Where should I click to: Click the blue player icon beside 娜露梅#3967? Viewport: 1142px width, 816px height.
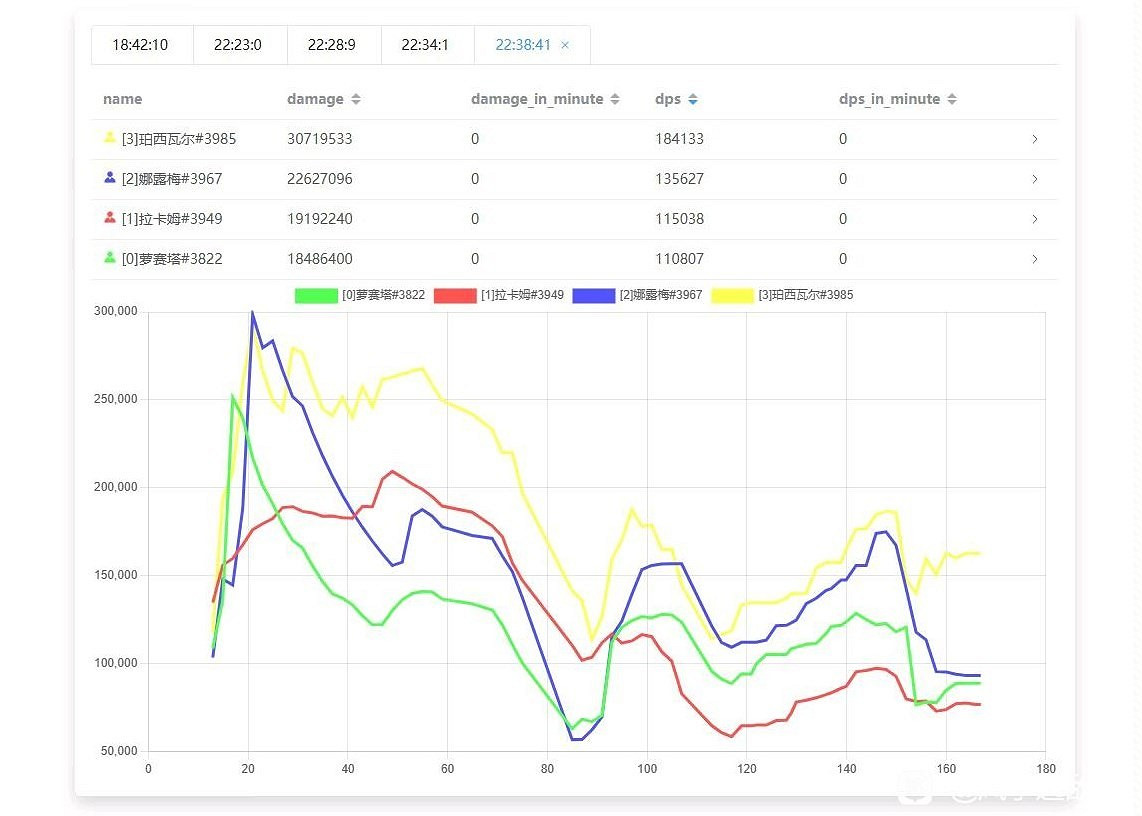tap(110, 178)
